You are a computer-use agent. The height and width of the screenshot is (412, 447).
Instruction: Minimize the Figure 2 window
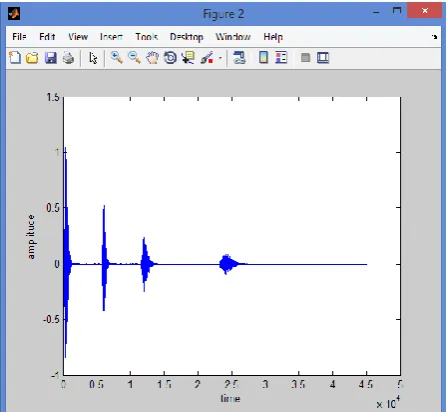point(376,13)
